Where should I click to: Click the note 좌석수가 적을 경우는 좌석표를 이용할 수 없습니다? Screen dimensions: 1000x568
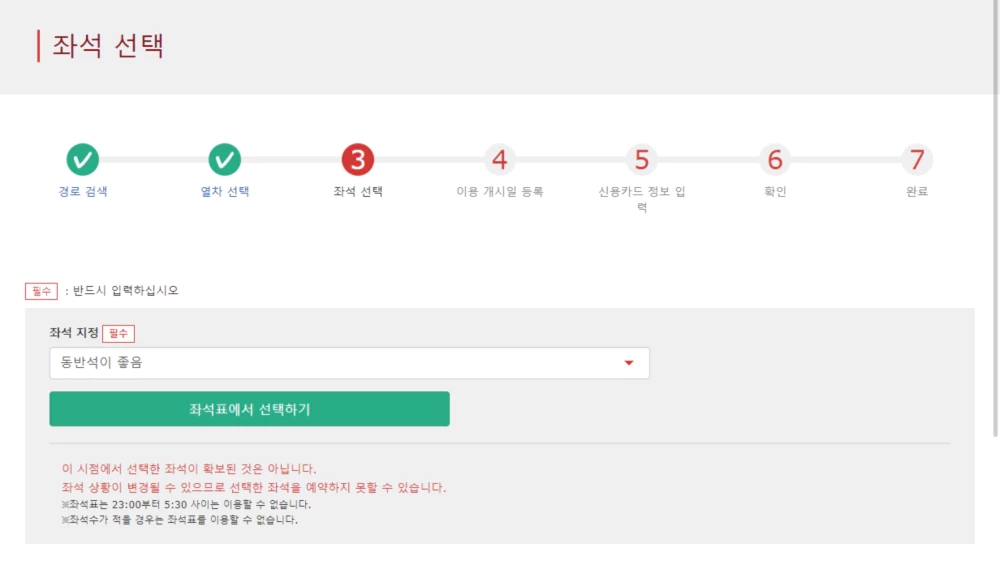180,520
